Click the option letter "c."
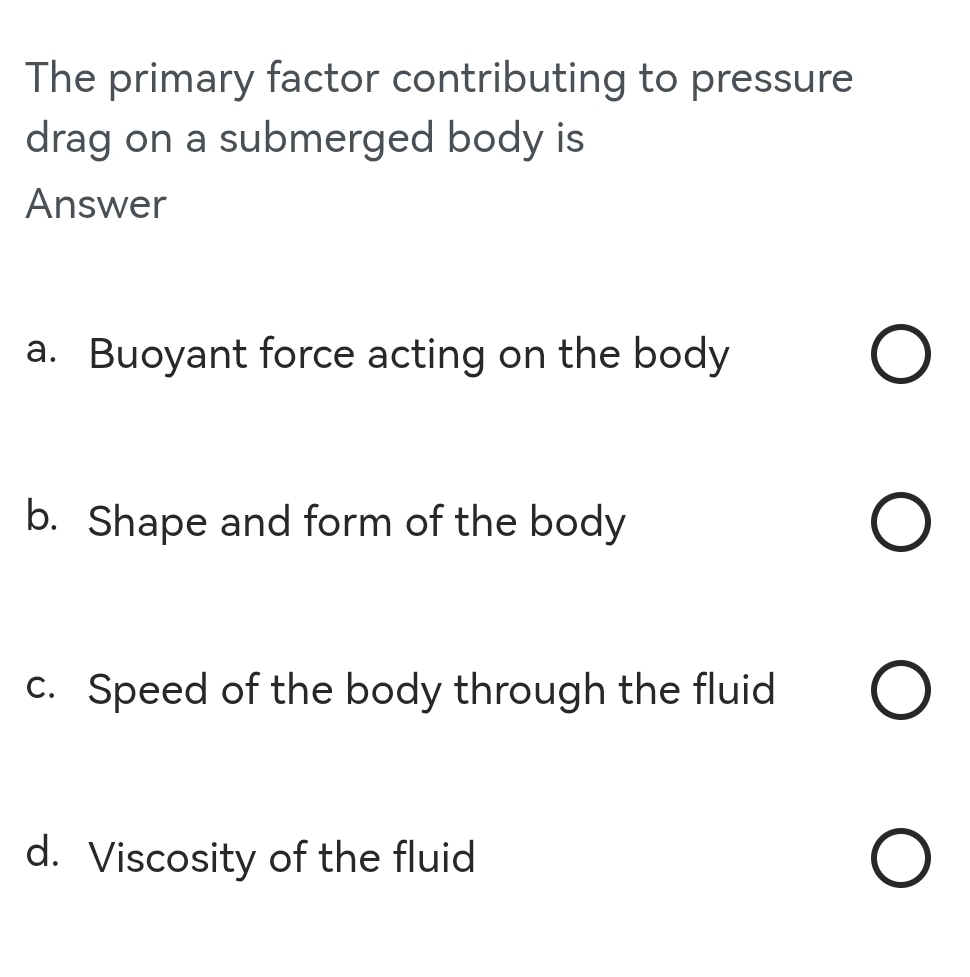The image size is (970, 977). click(x=42, y=686)
